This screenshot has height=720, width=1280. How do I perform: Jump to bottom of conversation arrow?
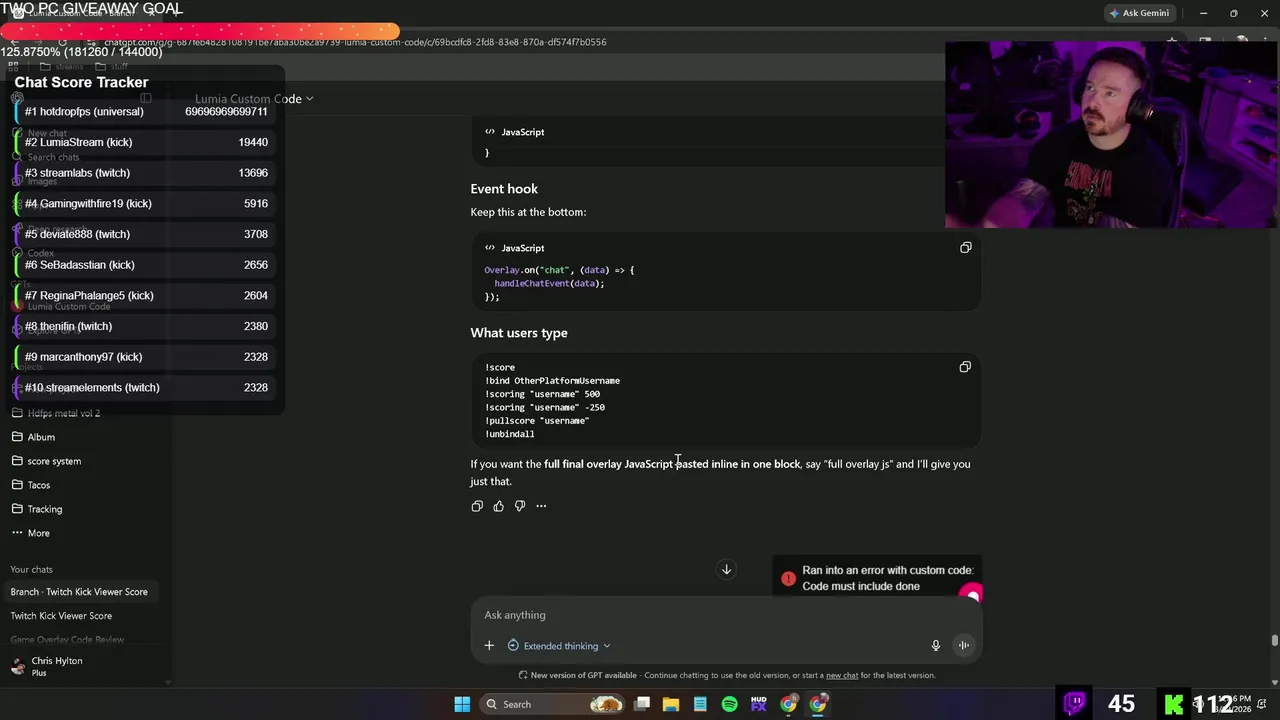point(727,570)
